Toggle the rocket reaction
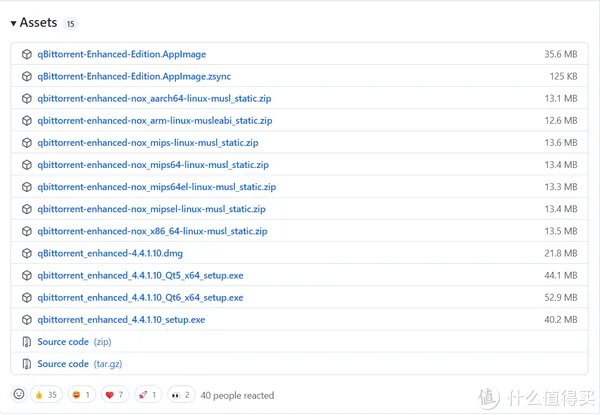600x415 pixels. coord(147,395)
